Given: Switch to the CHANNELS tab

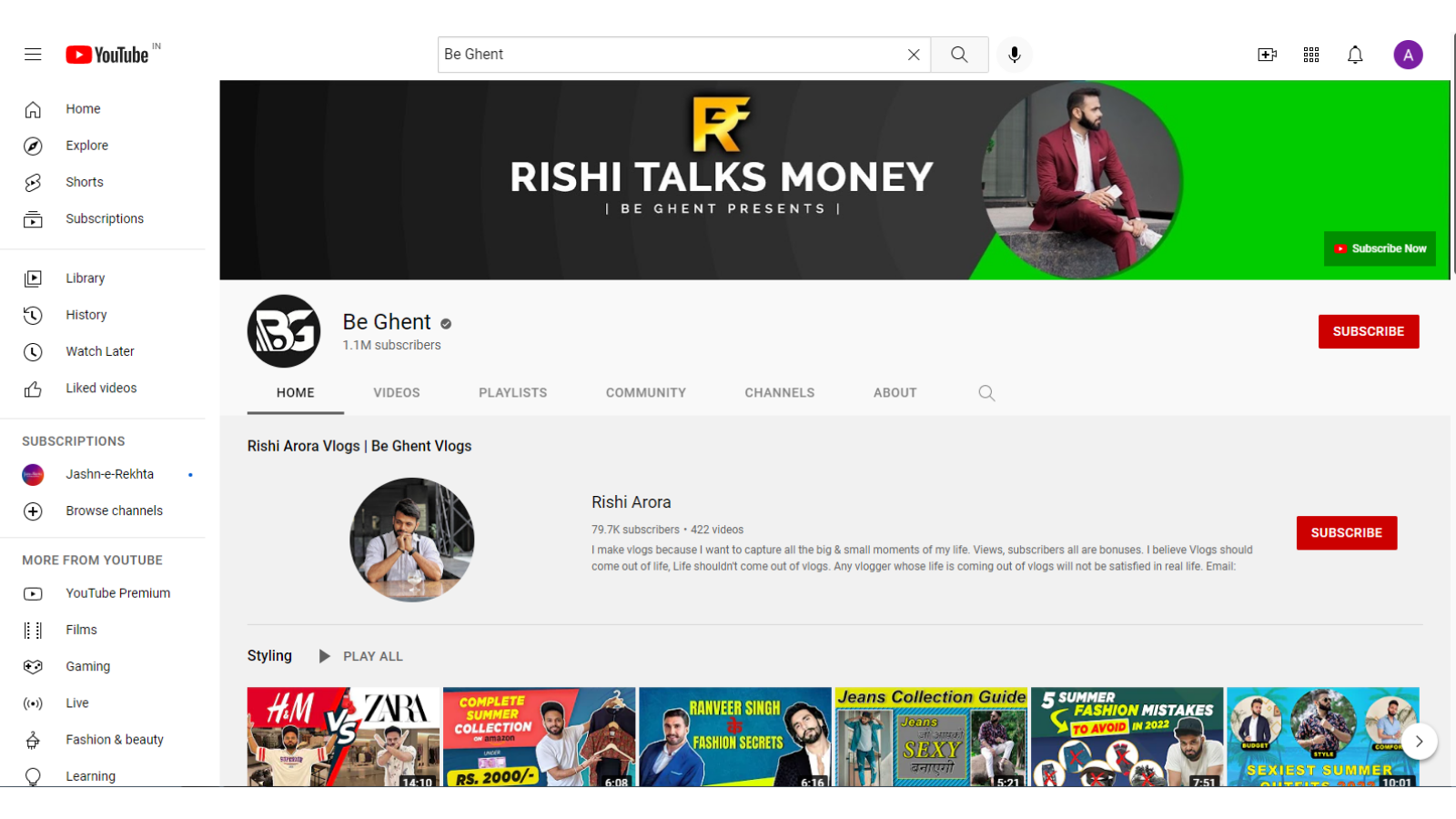Looking at the screenshot, I should [x=780, y=393].
